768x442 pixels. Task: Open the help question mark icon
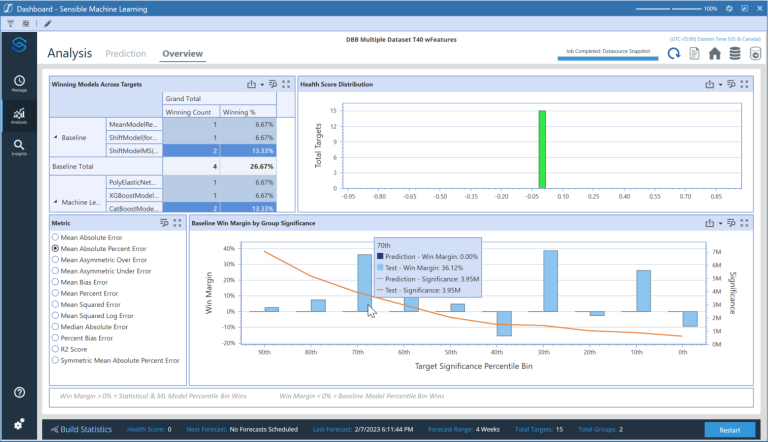(x=19, y=393)
